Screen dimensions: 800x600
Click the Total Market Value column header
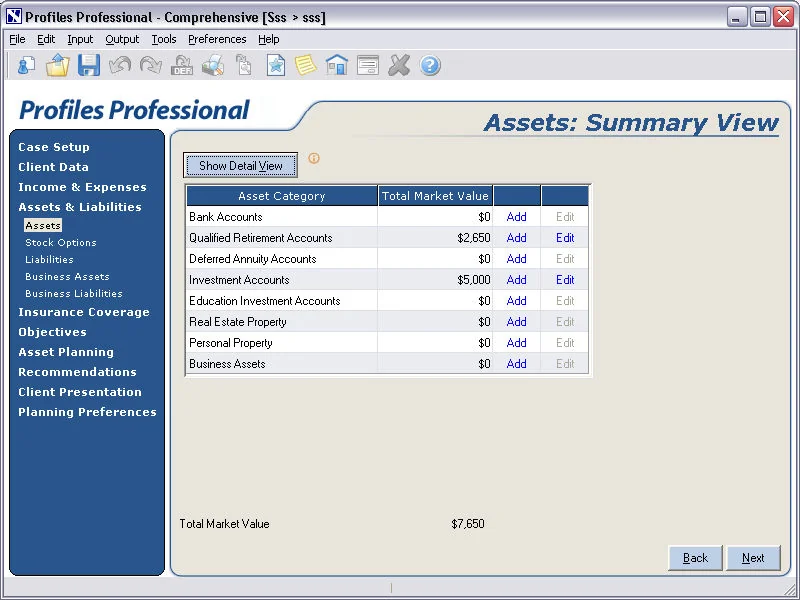tap(435, 196)
